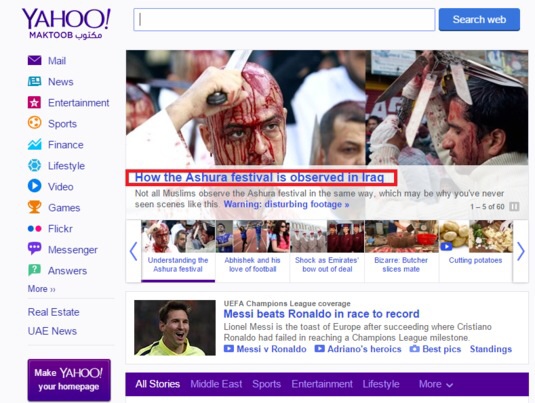Viewport: 535px width, 403px height.
Task: Open the Video play icon
Action: (x=34, y=186)
